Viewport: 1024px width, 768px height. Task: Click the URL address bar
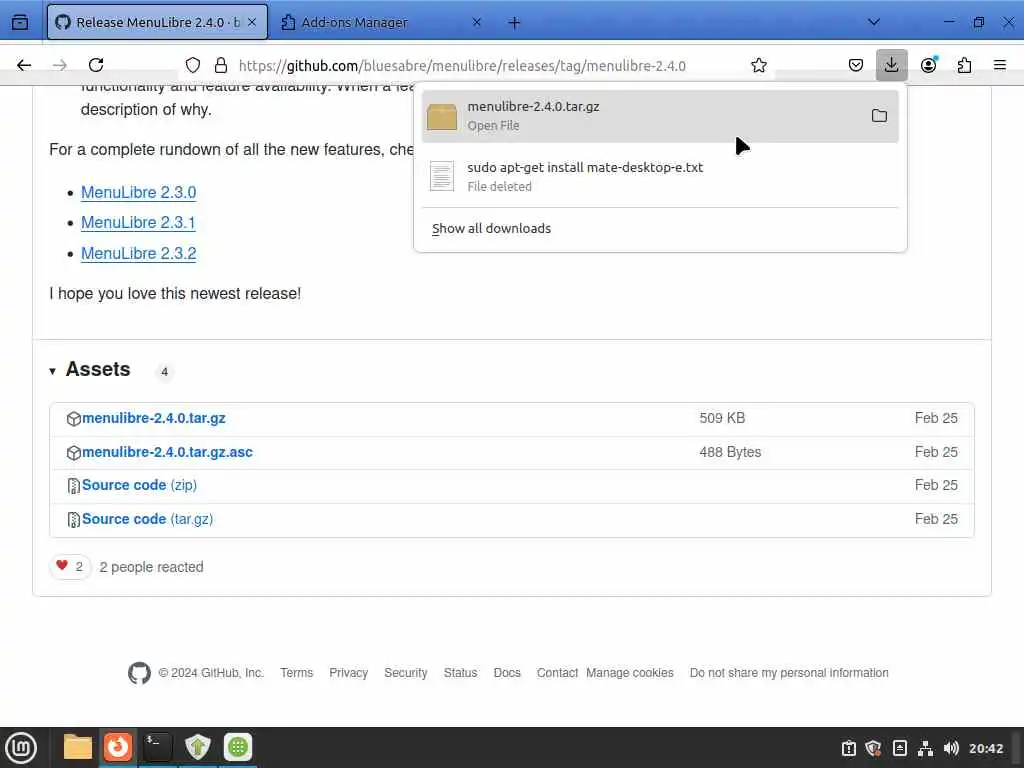coord(462,66)
